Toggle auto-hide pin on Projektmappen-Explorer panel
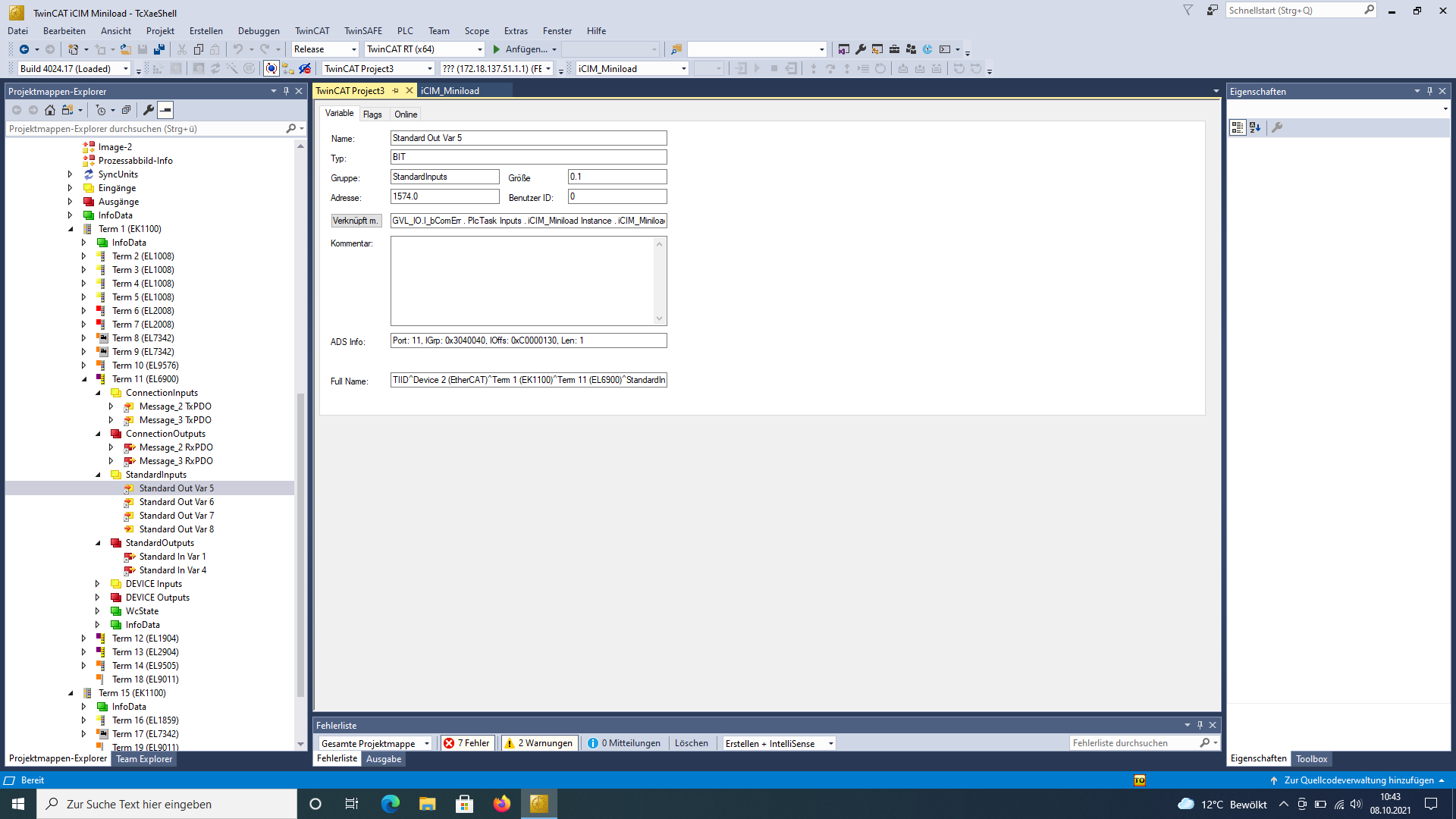Viewport: 1456px width, 819px height. (286, 91)
